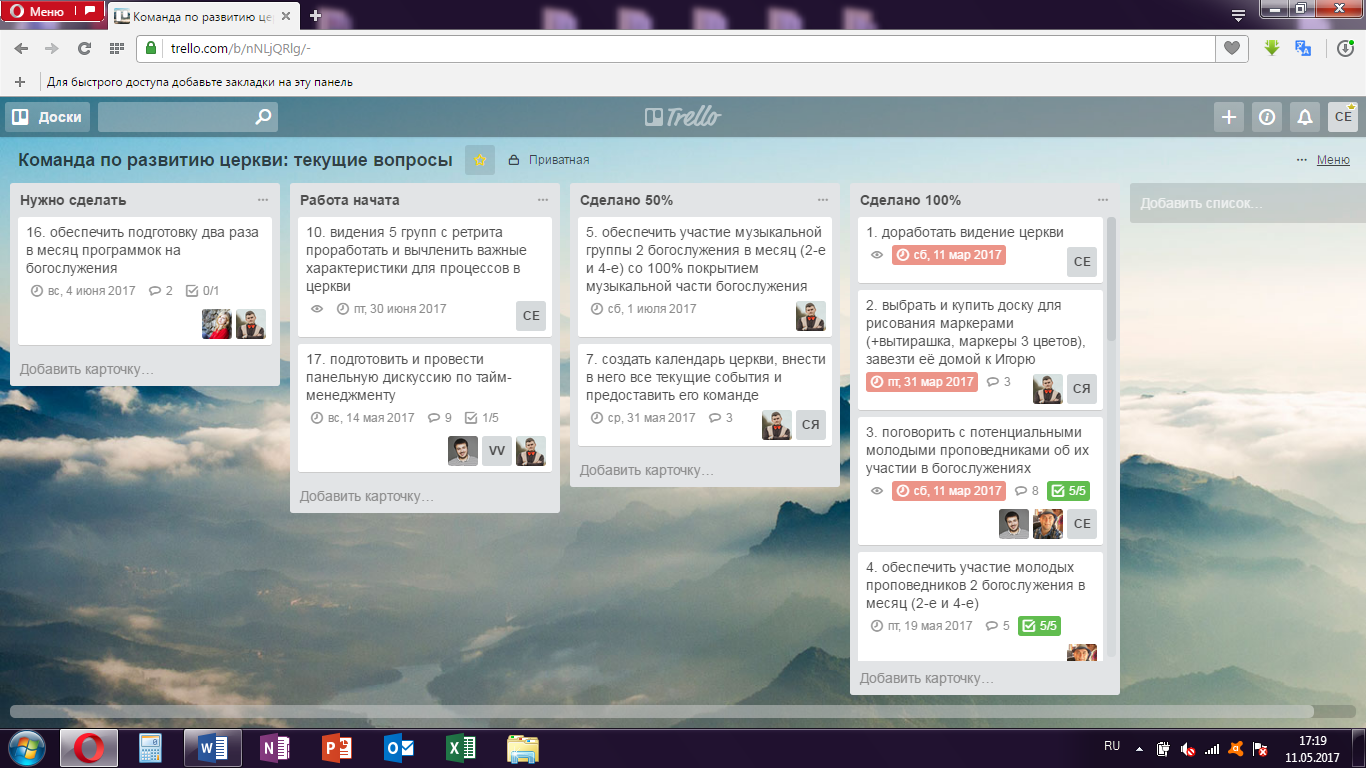
Task: Open the list menu for "Сделано 50%"
Action: point(823,200)
